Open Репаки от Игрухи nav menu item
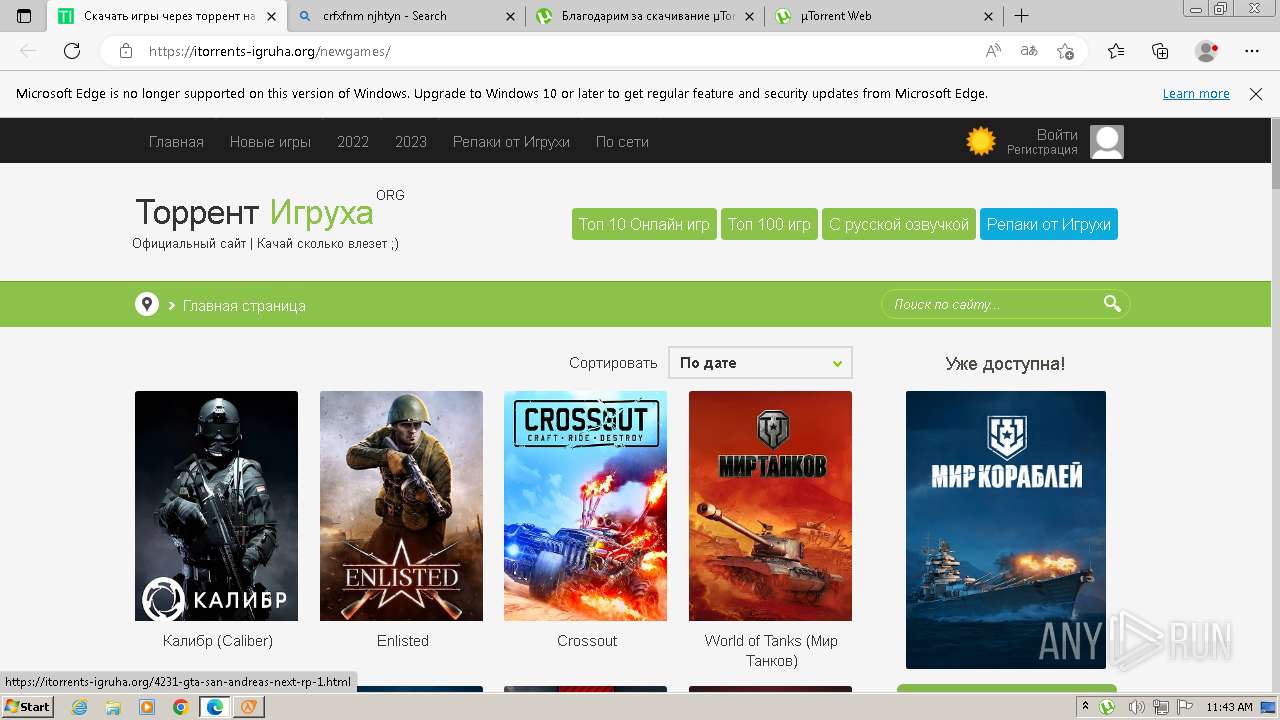This screenshot has width=1280, height=720. pyautogui.click(x=511, y=142)
